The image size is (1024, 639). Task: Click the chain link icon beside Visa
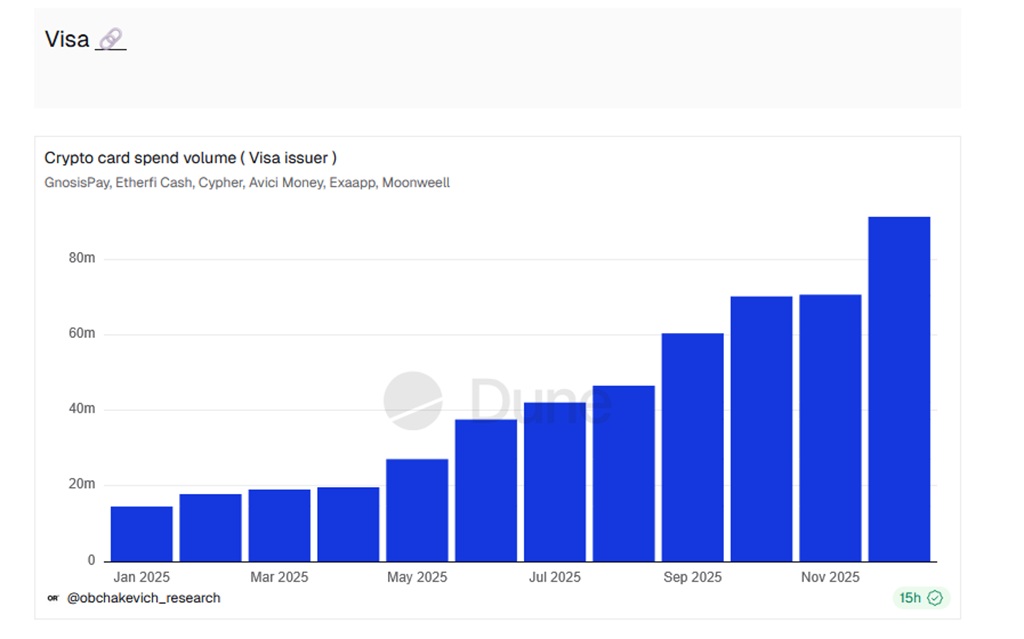[113, 38]
